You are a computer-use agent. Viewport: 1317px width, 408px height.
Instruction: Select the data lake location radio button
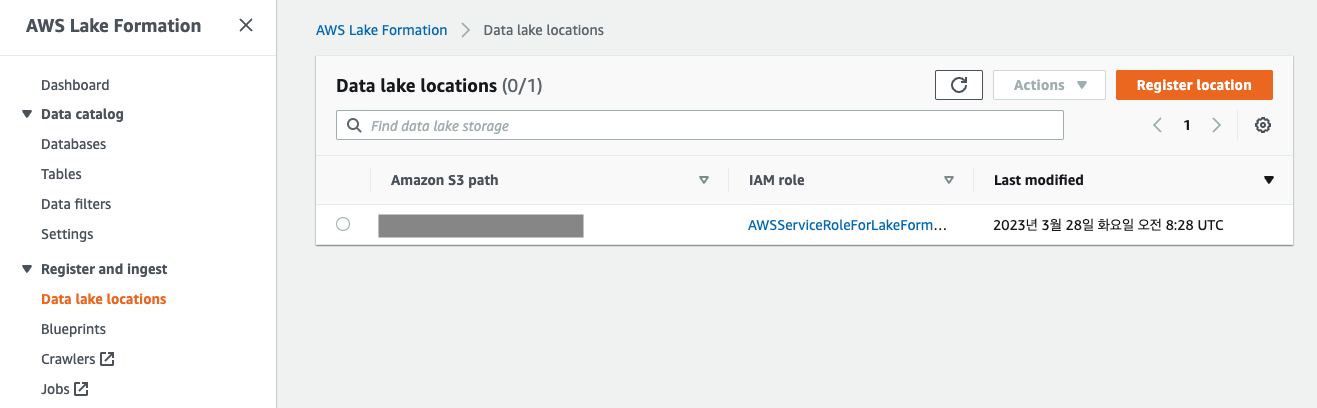coord(343,224)
